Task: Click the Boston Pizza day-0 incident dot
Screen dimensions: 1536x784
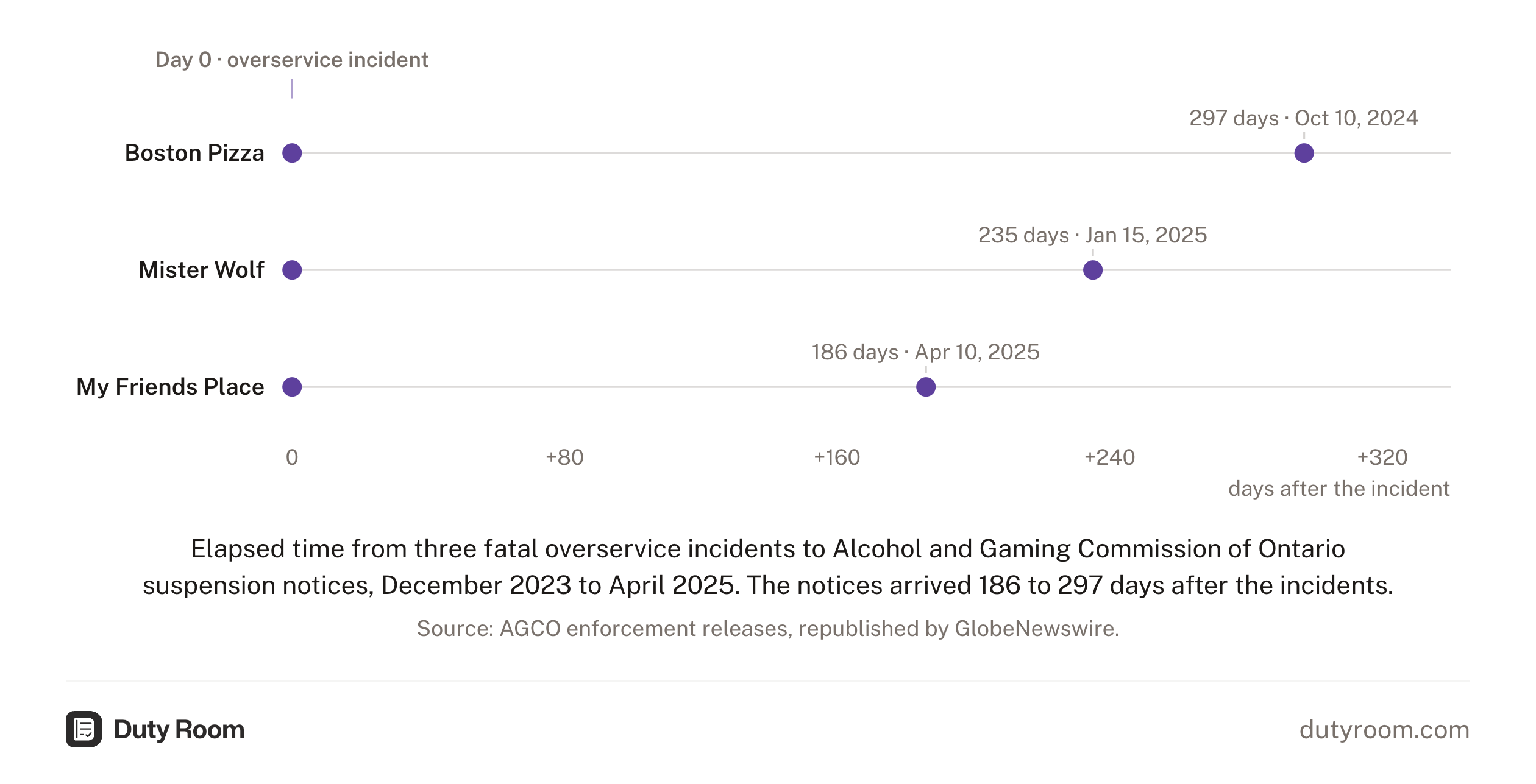Action: point(292,153)
